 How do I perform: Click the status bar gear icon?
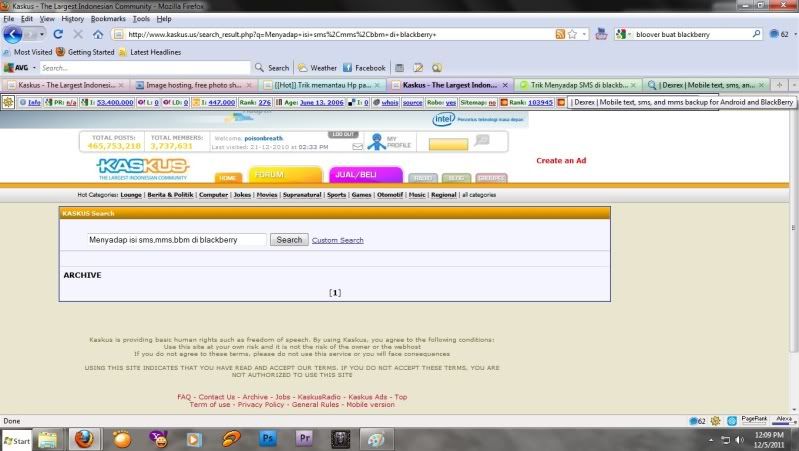point(715,421)
